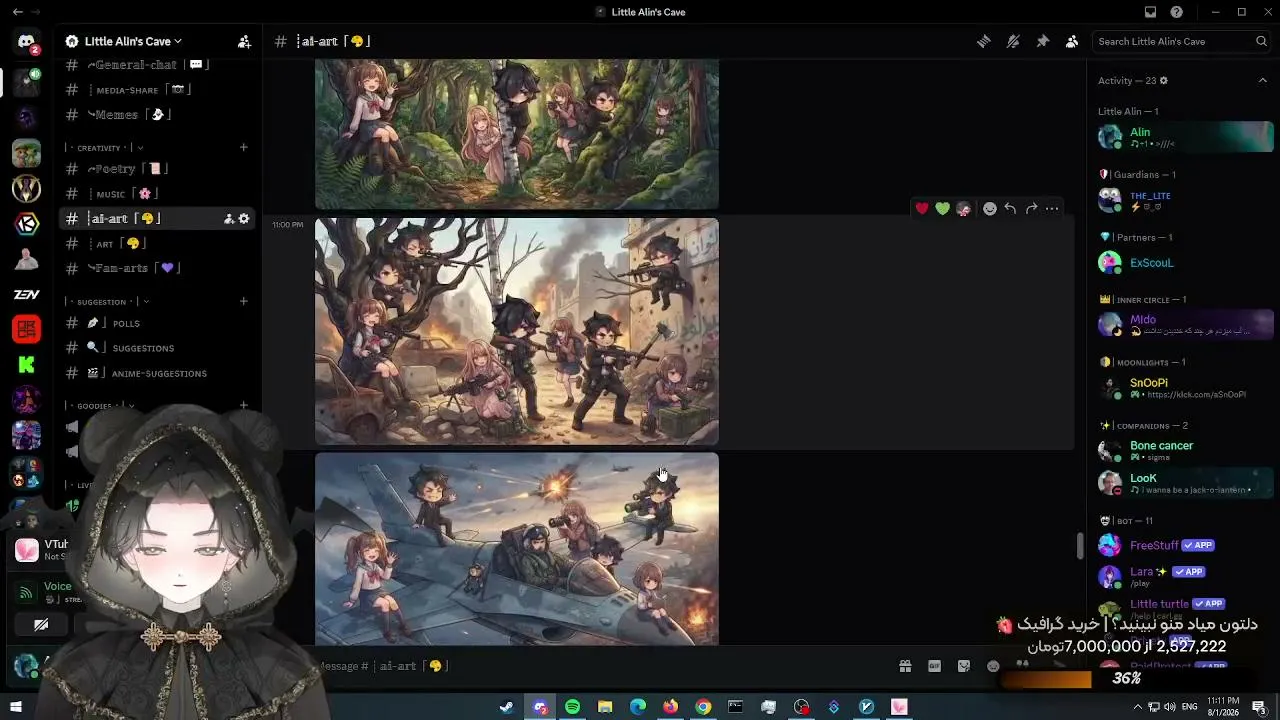Open member SnOoPi's profile

[x=1185, y=388]
